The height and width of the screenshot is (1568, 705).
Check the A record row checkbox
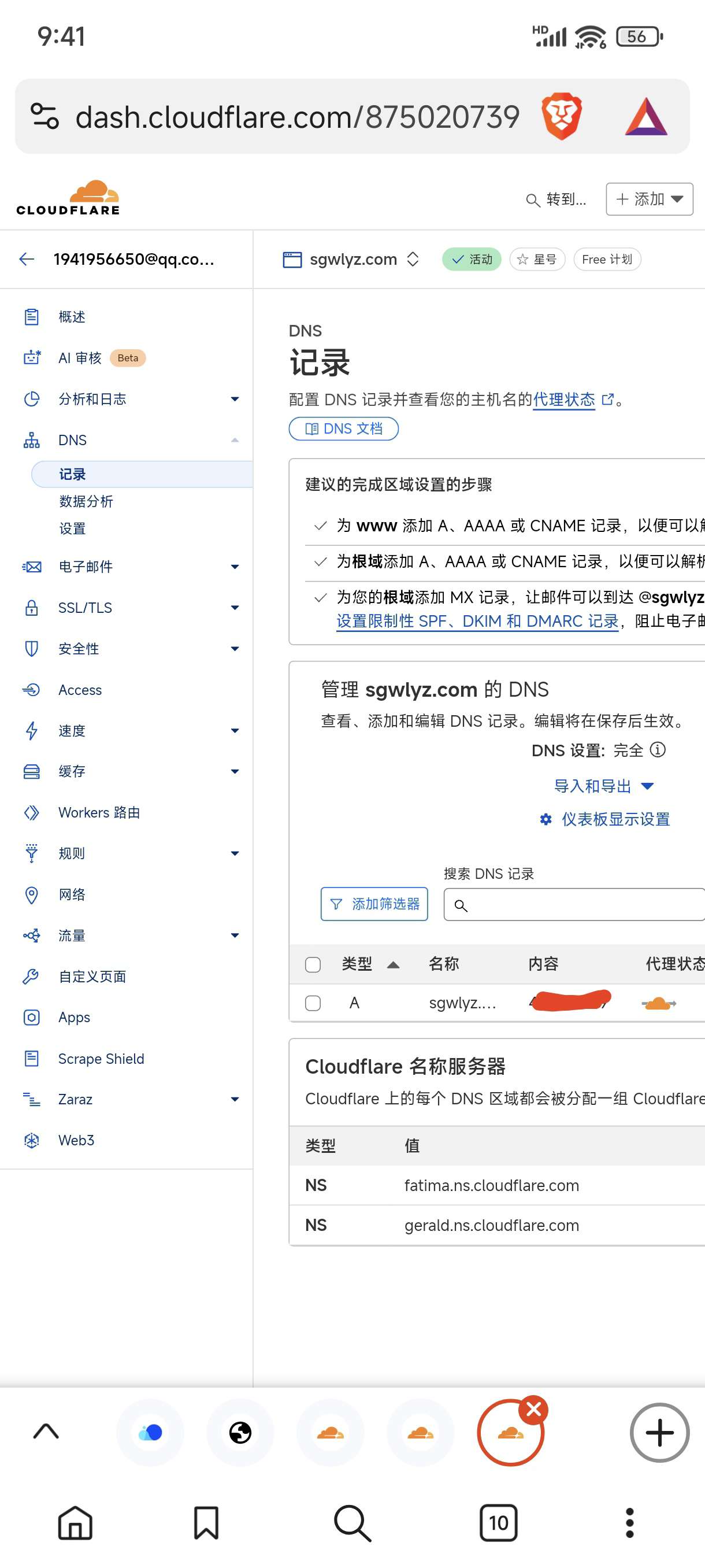(313, 1003)
